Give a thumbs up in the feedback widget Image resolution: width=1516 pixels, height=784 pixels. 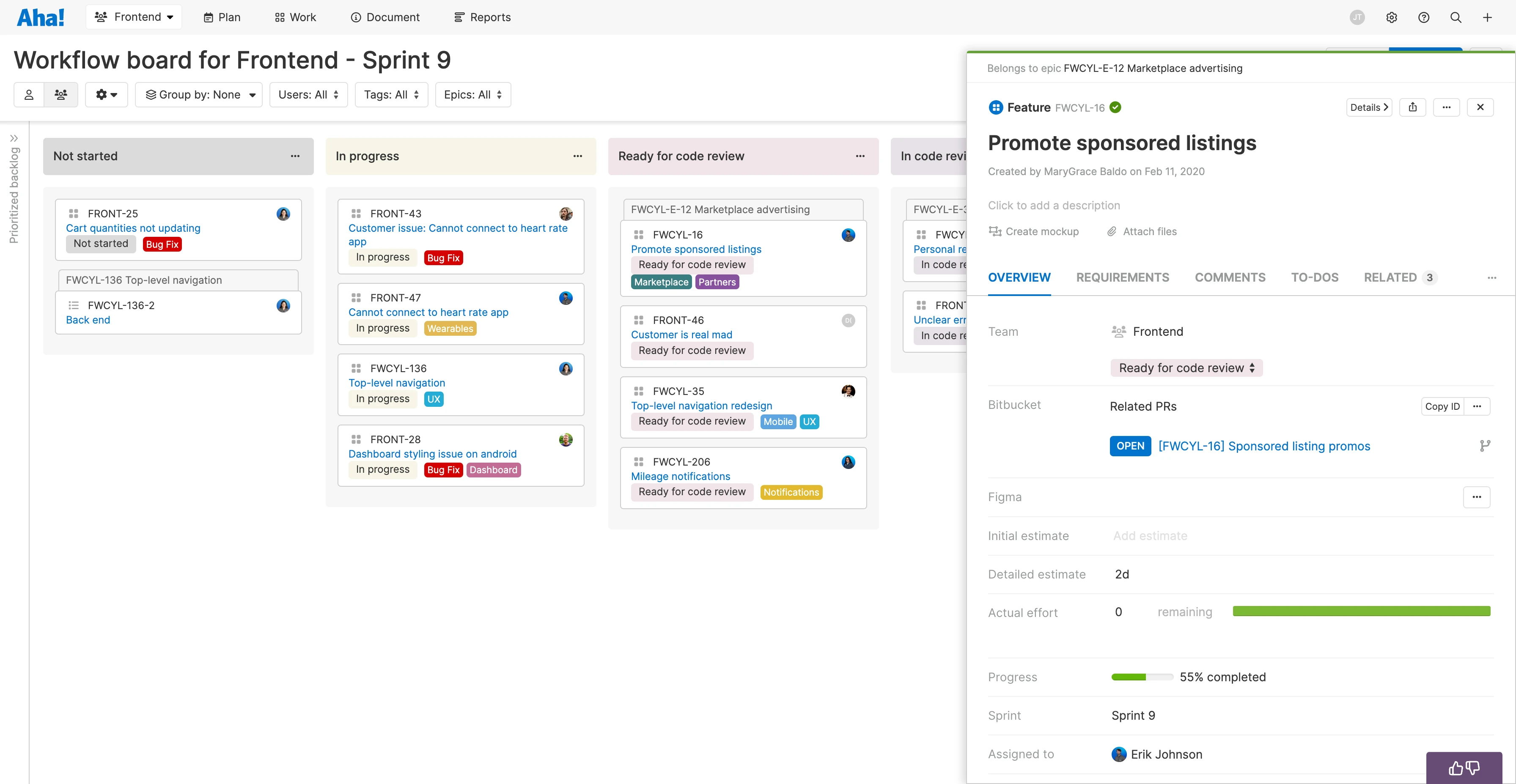tap(1456, 768)
